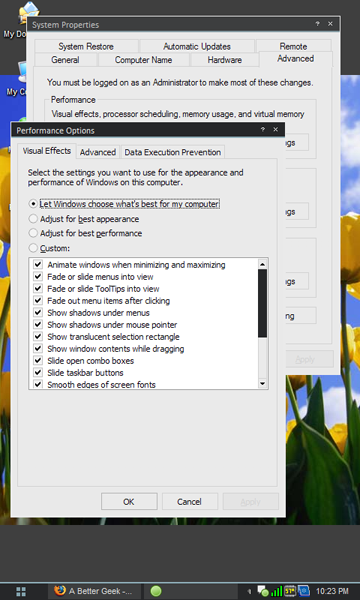Click Apply in Performance Options
The image size is (360, 600).
pyautogui.click(x=251, y=502)
